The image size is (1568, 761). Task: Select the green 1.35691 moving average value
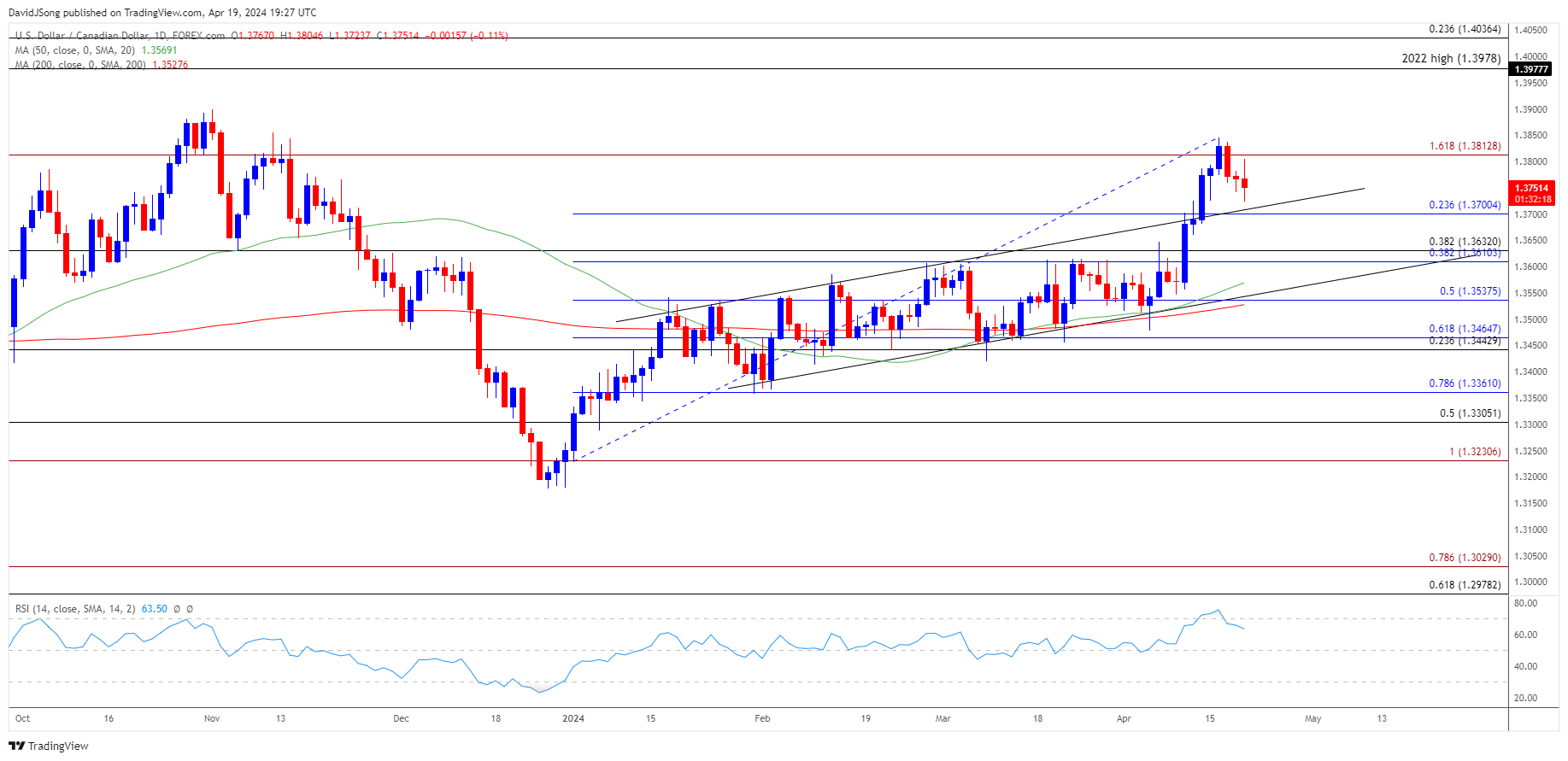click(x=159, y=50)
